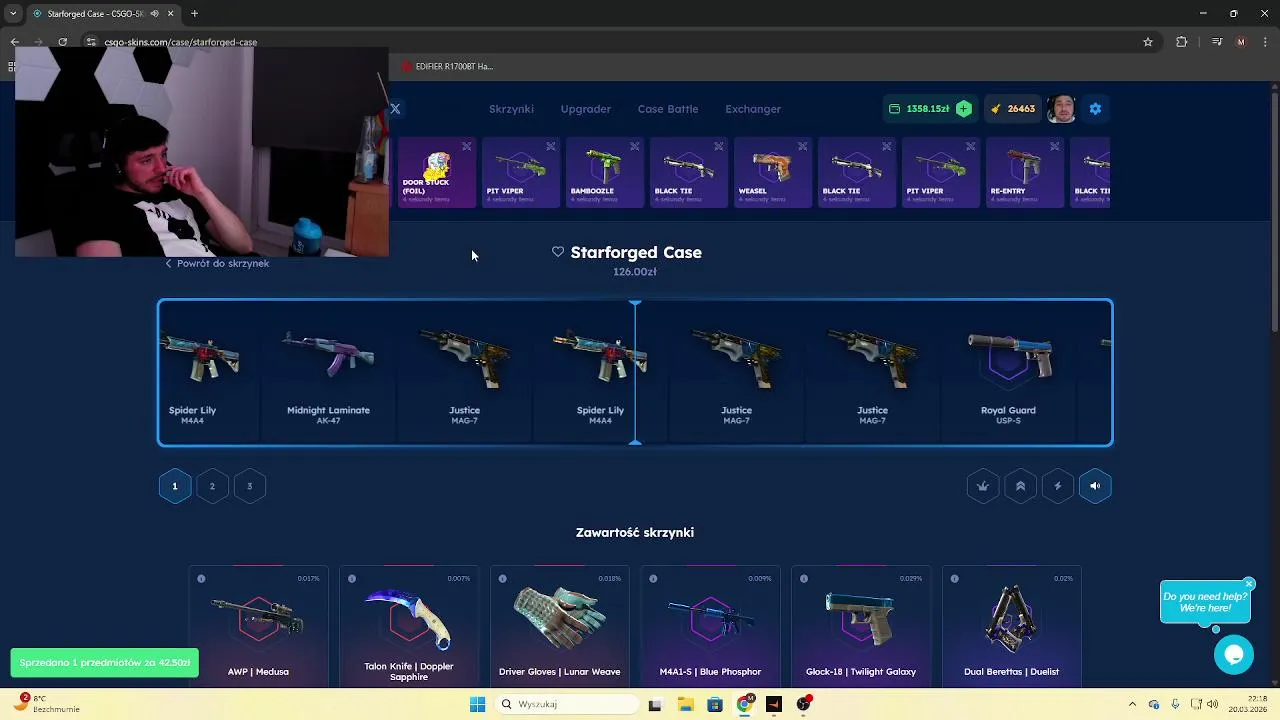Click the Weasel live drop card
1280x720 pixels.
pos(773,173)
